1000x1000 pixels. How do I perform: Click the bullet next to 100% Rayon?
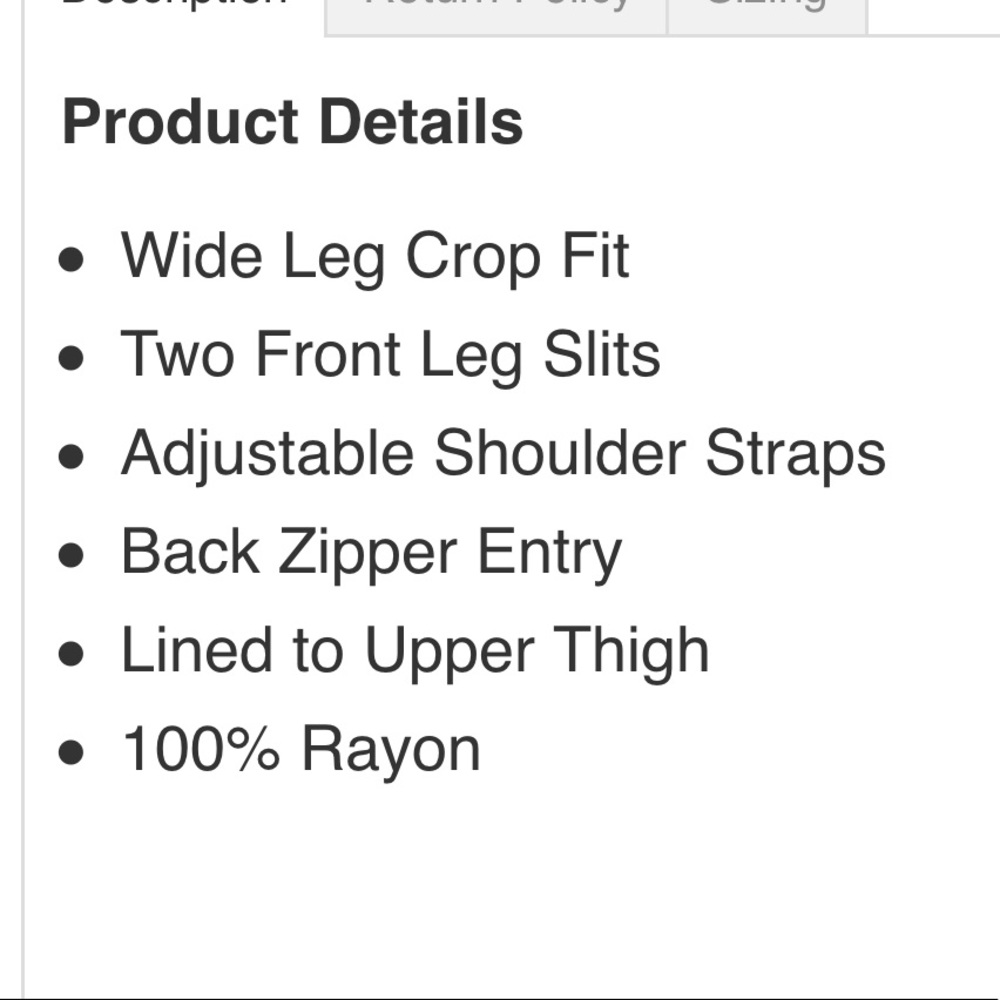point(71,752)
